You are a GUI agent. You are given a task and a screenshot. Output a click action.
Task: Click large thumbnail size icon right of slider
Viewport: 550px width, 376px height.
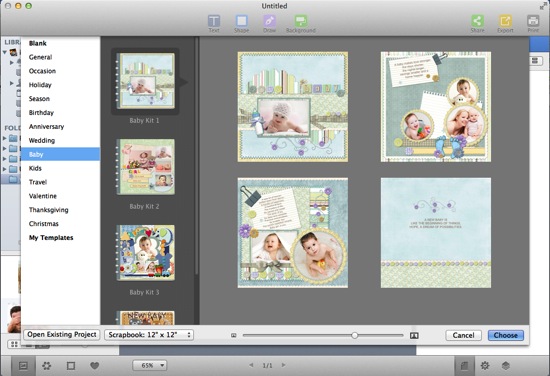[x=414, y=335]
